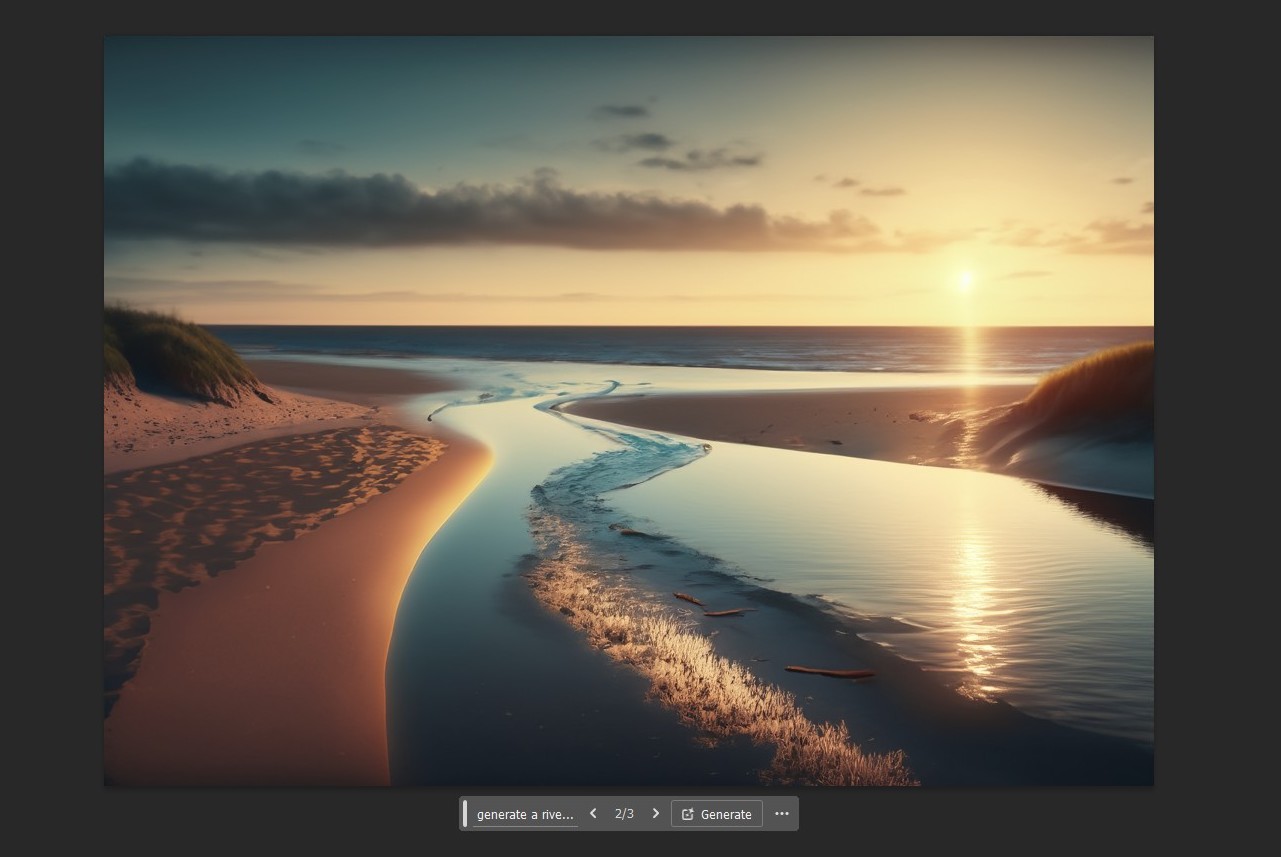This screenshot has width=1281, height=857.
Task: Click the driftwood stick in the water
Action: [829, 672]
